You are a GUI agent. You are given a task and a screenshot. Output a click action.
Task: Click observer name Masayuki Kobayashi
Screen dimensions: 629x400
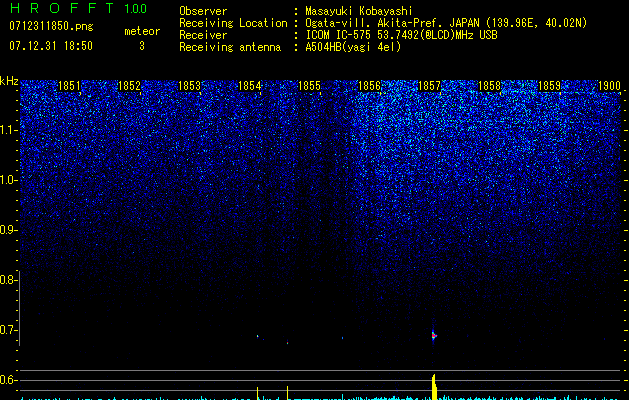(358, 11)
